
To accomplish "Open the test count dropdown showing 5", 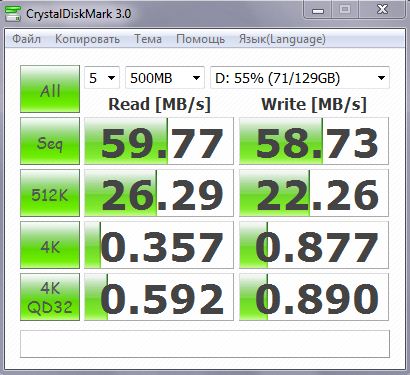I will 102,78.
